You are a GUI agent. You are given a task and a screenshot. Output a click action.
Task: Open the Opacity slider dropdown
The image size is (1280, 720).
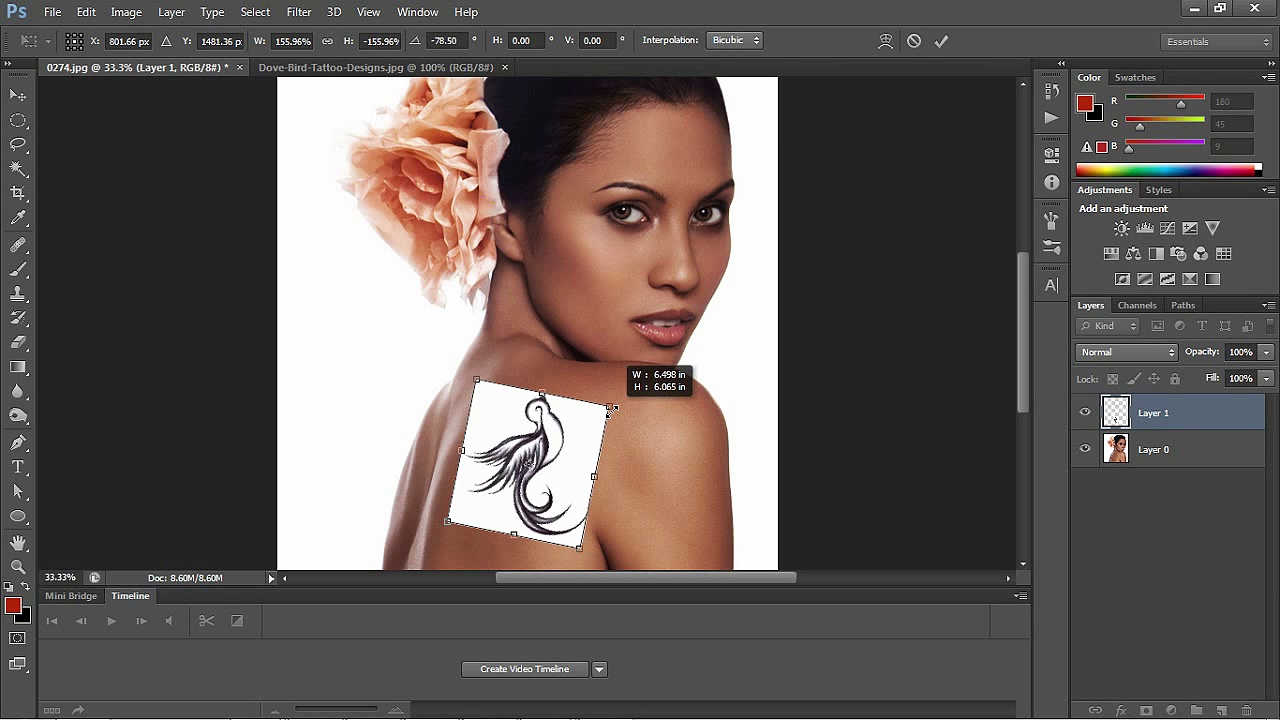click(1266, 352)
